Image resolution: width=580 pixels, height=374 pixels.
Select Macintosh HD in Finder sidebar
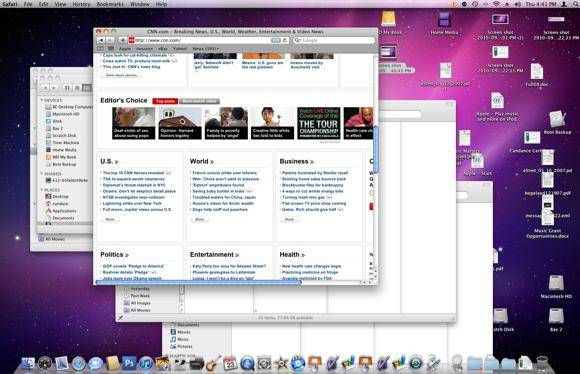pos(62,114)
